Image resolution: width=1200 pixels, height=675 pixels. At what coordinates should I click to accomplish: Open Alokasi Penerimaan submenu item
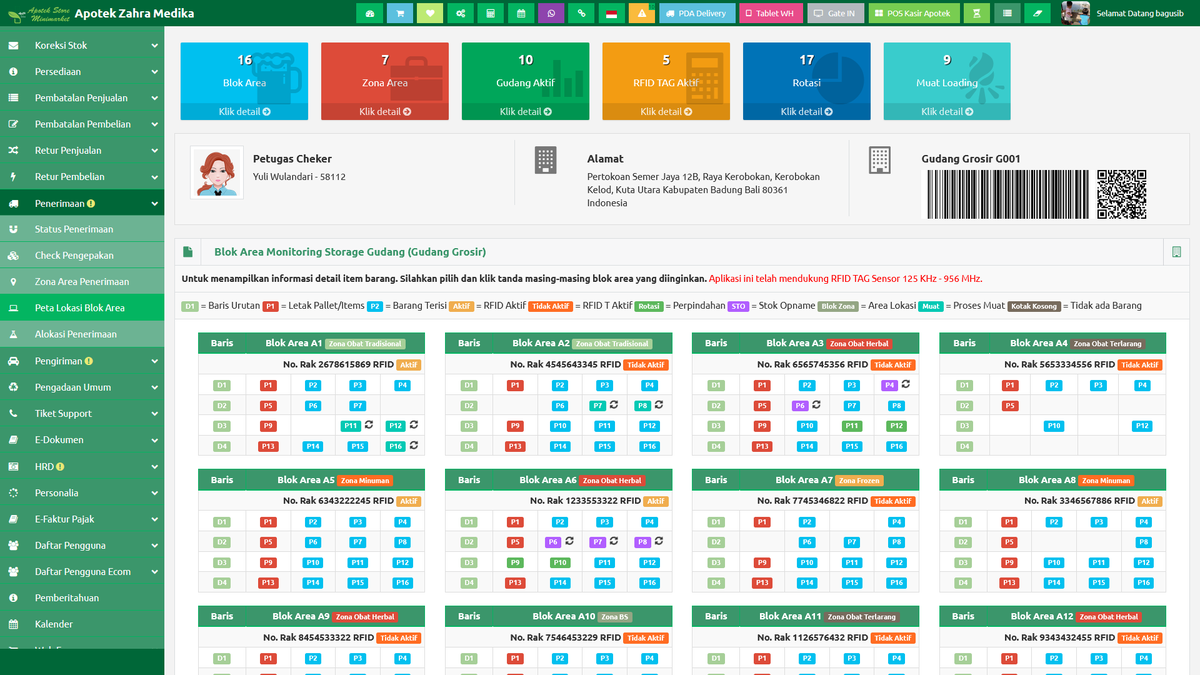click(82, 334)
